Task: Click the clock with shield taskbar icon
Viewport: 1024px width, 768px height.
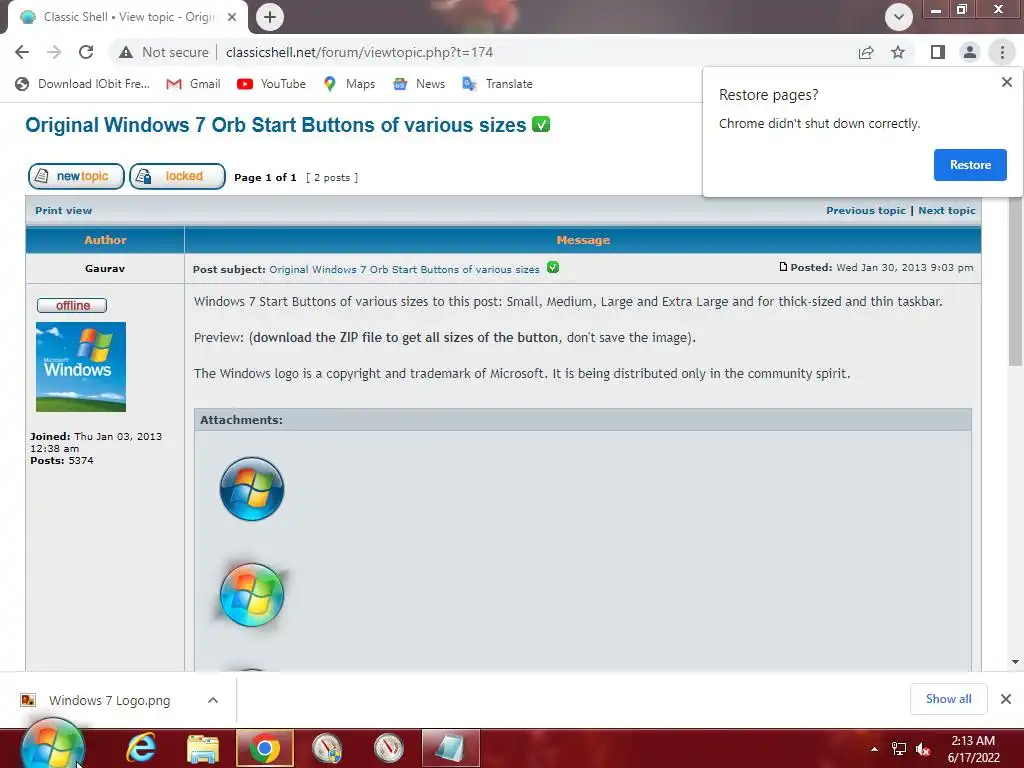Action: click(x=327, y=748)
